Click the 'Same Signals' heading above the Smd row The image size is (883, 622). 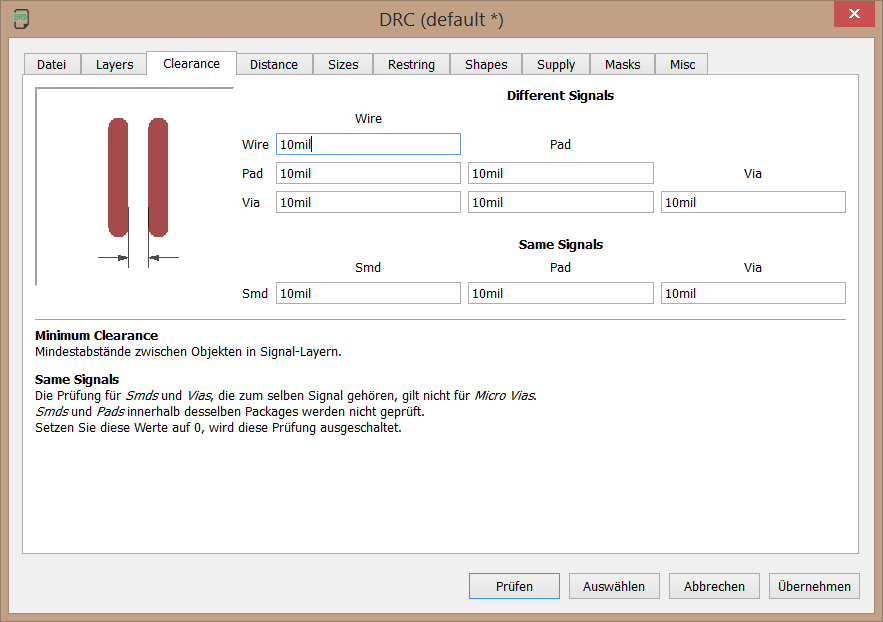point(561,244)
